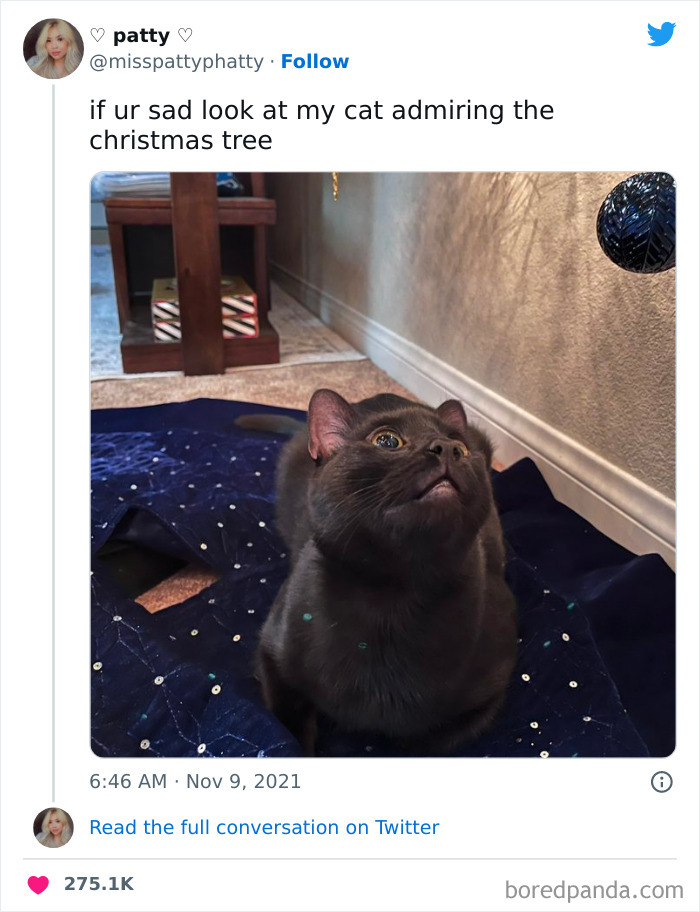Follow @misspattyphatty
This screenshot has width=700, height=912.
(316, 61)
